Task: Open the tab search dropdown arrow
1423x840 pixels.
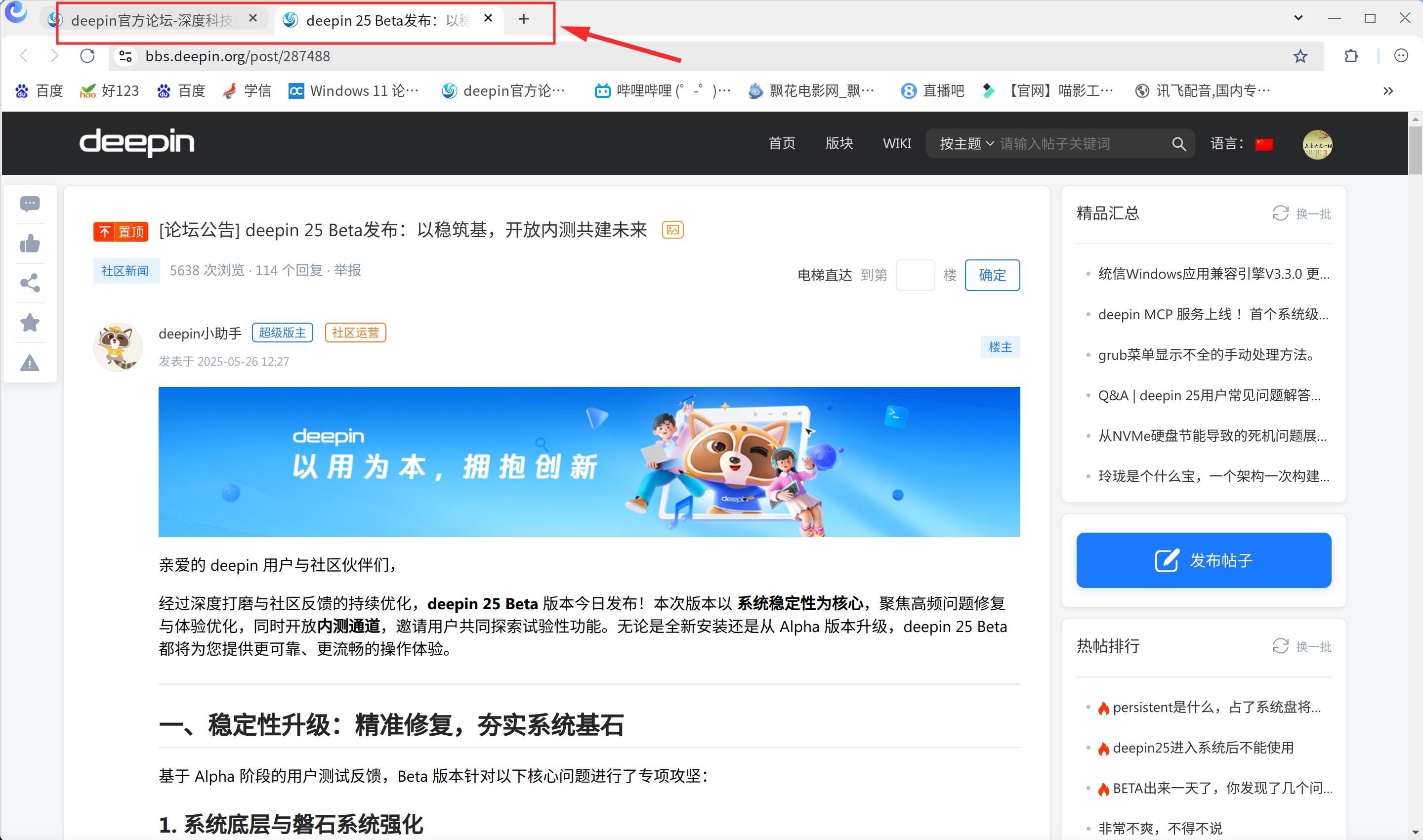Action: coord(1298,18)
